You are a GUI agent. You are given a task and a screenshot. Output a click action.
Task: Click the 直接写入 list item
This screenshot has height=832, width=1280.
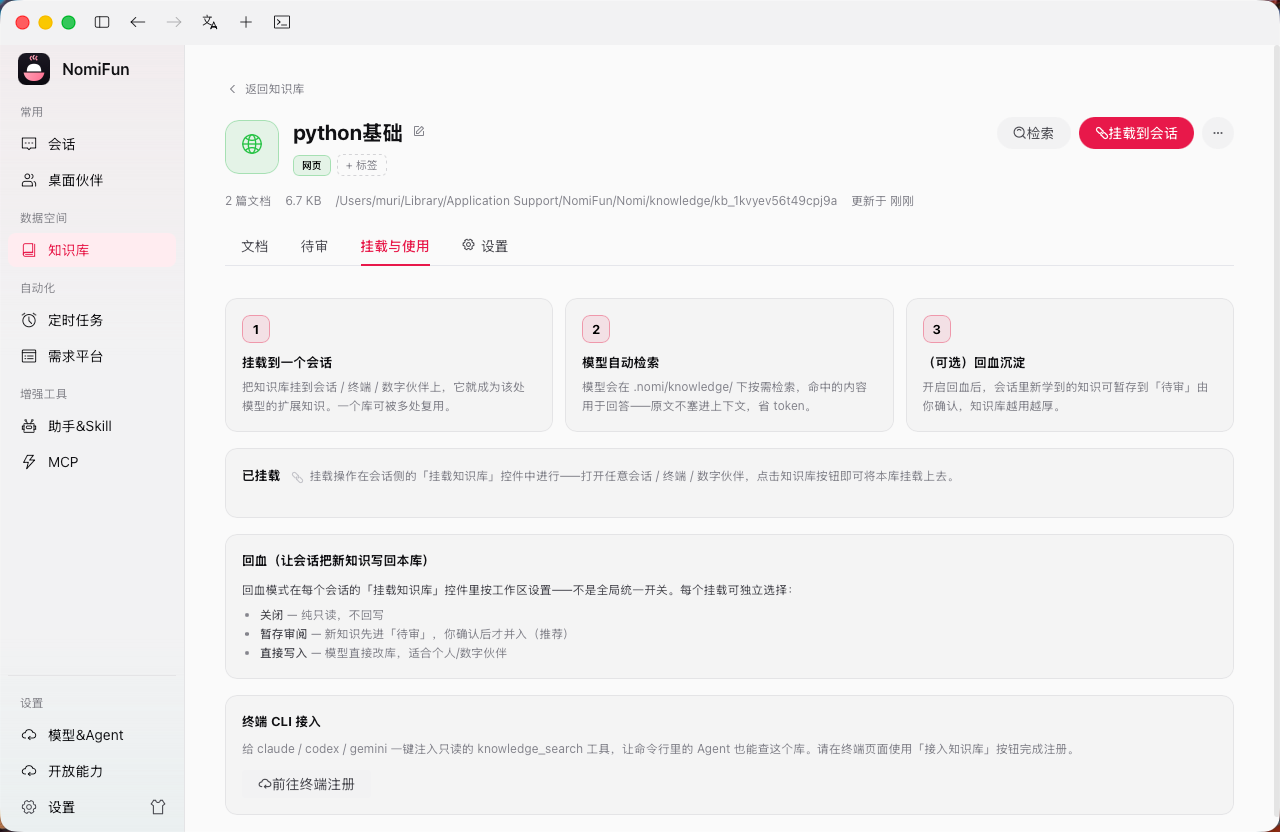[x=383, y=653]
